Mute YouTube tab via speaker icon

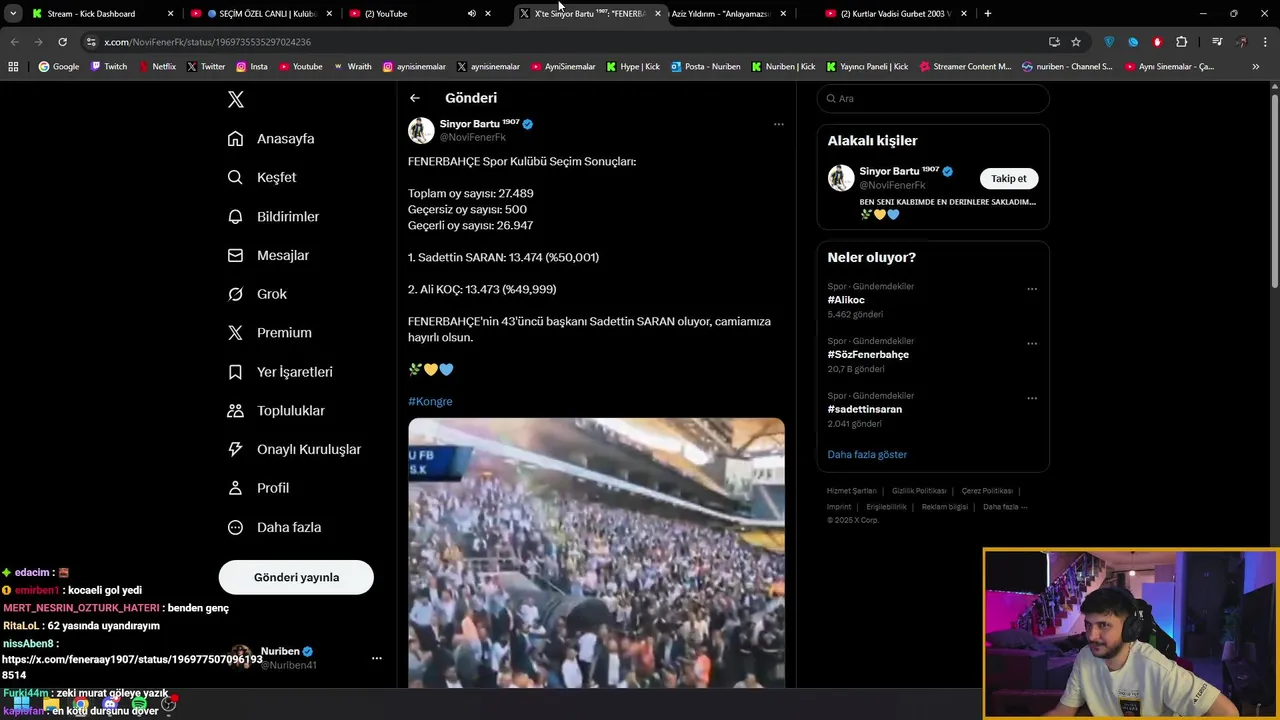click(x=471, y=14)
